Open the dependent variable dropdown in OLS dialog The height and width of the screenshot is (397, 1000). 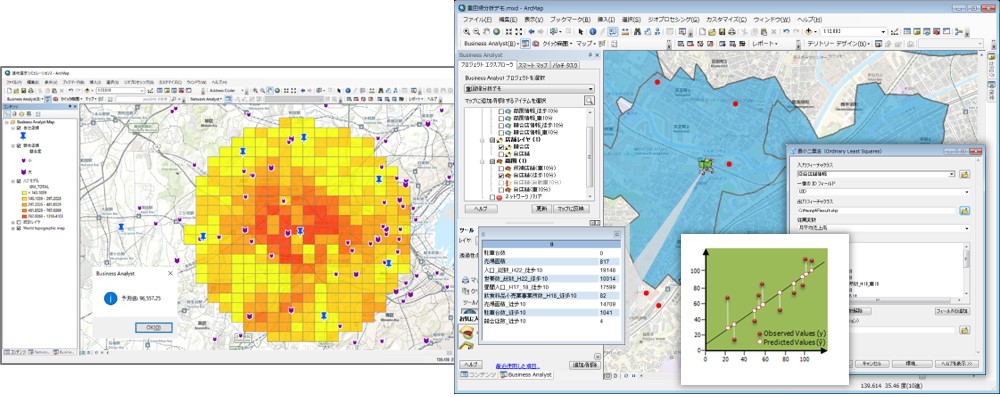click(x=966, y=228)
